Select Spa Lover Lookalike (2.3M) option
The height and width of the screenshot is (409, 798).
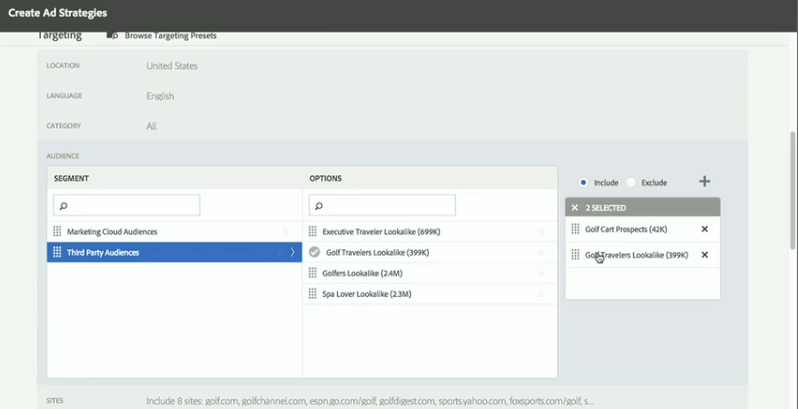pos(430,294)
